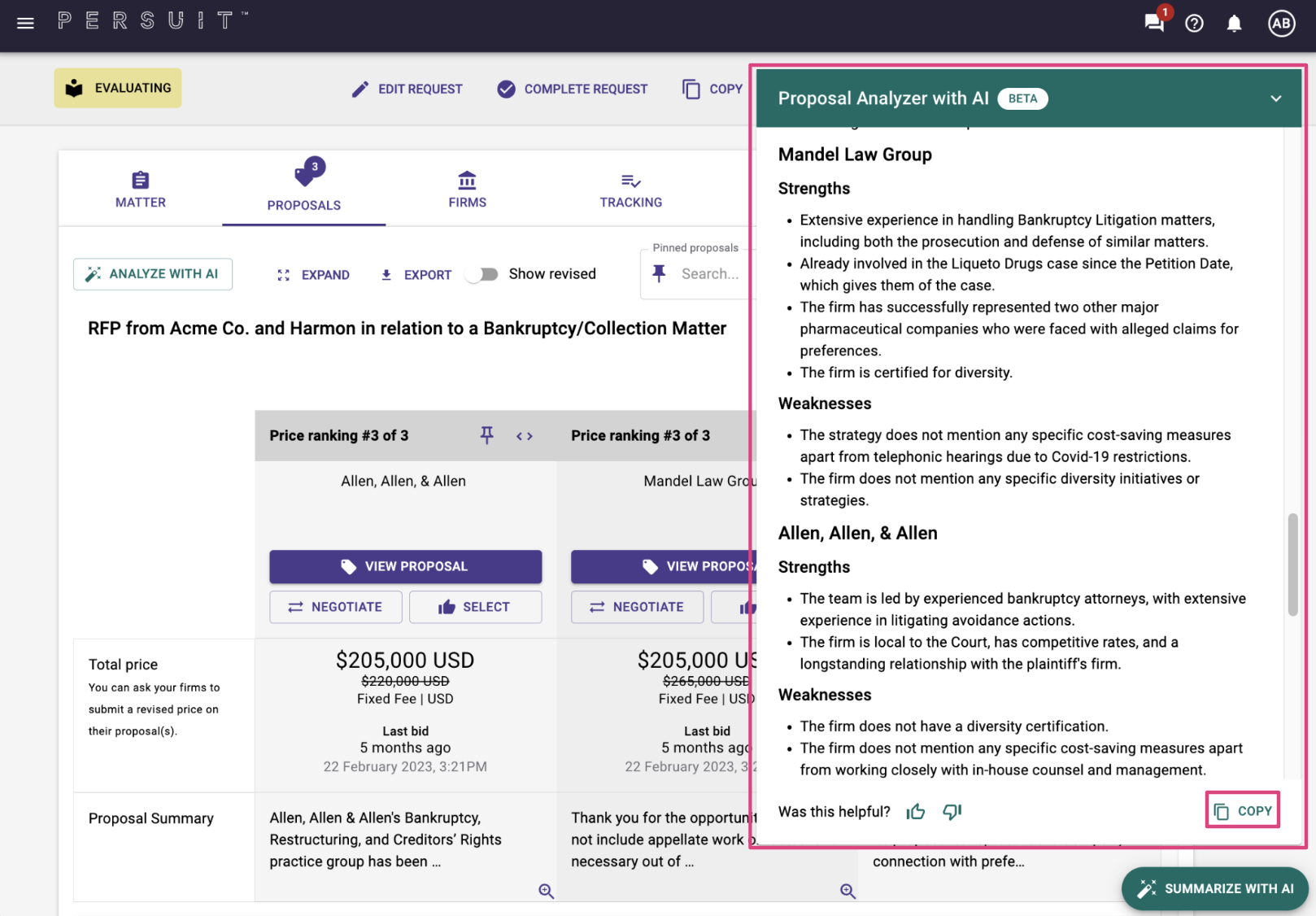Open the messages chat icon with notification

click(1154, 22)
